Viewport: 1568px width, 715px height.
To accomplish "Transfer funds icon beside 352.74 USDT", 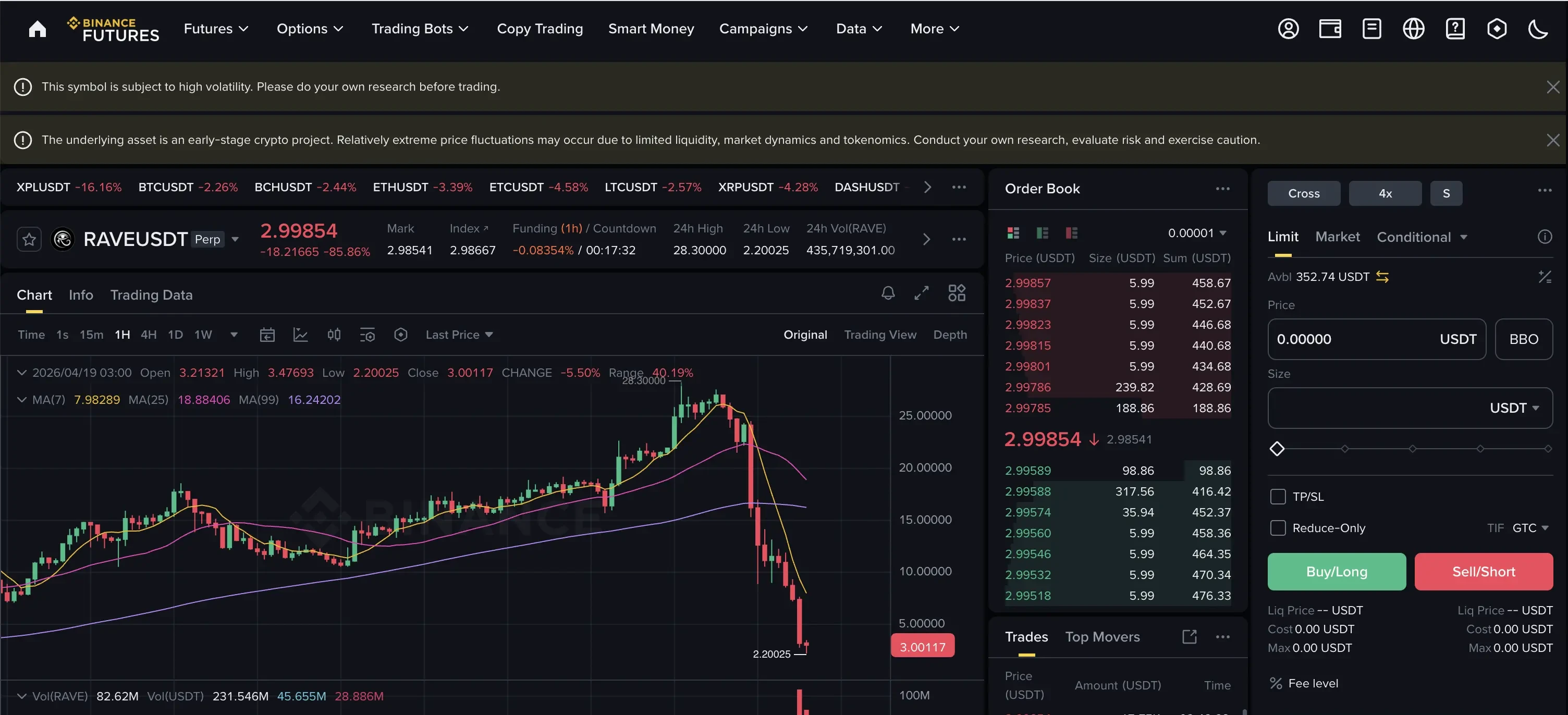I will click(x=1382, y=277).
